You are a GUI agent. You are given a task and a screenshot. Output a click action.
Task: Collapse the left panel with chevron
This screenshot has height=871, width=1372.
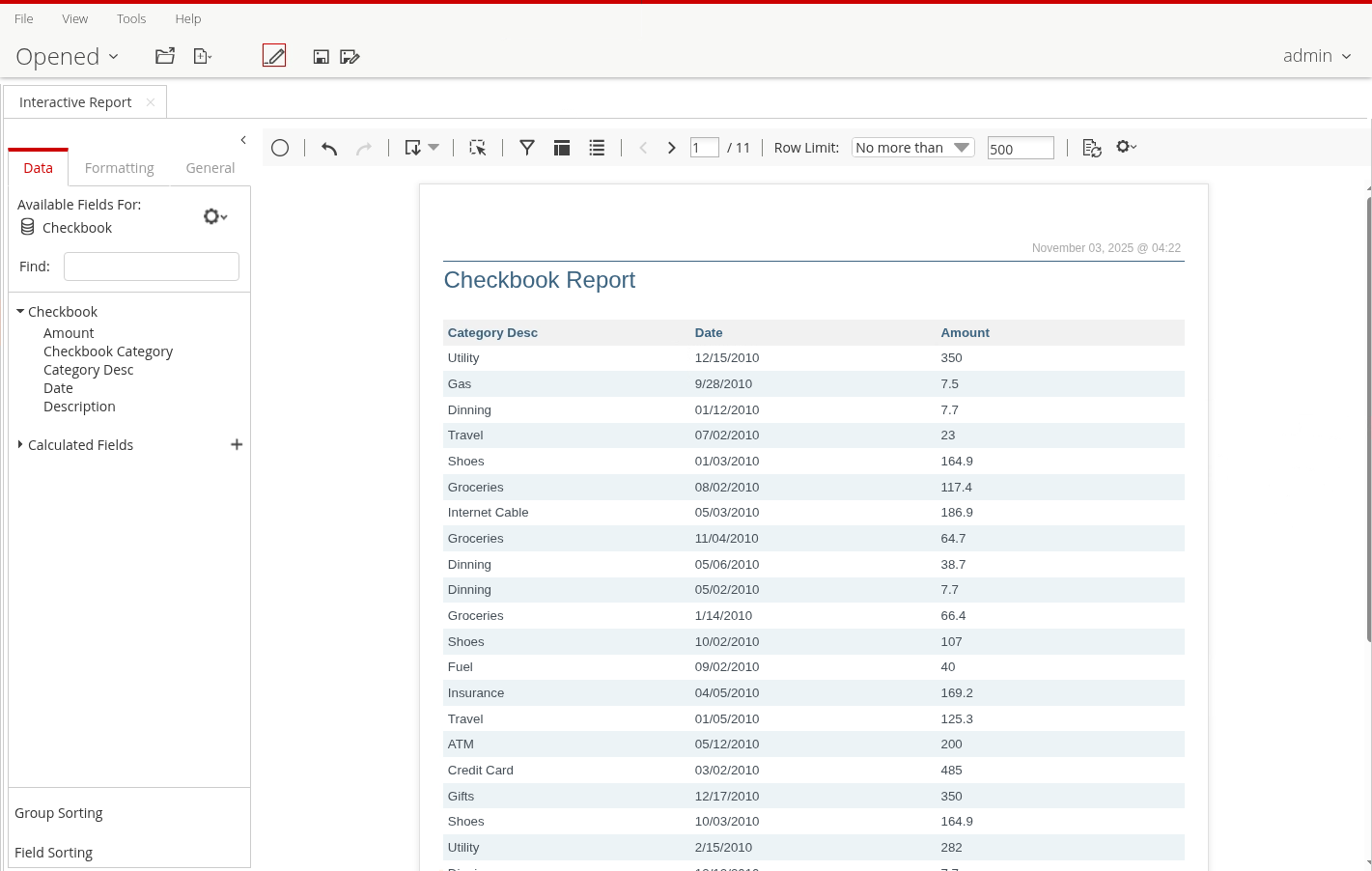pos(243,140)
